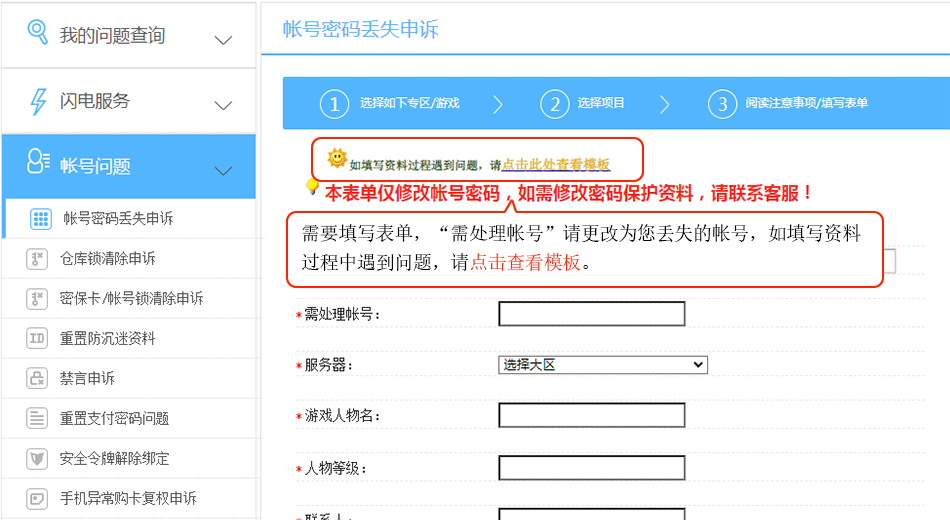Click the icon beside 密保卡/帐号锁清除申诉
Screen dimensions: 950x520
coord(37,299)
